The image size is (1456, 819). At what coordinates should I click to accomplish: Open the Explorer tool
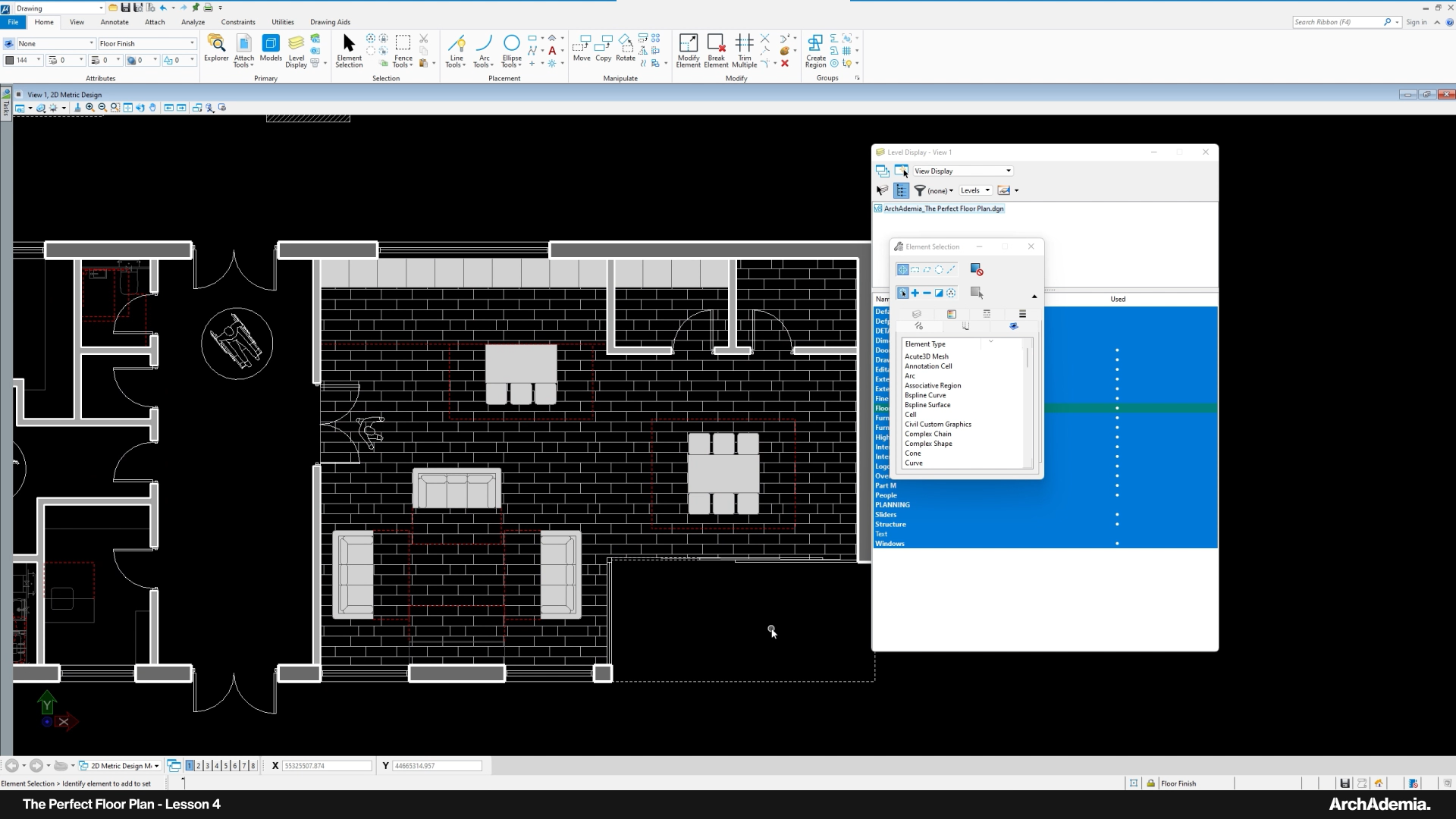click(x=216, y=49)
